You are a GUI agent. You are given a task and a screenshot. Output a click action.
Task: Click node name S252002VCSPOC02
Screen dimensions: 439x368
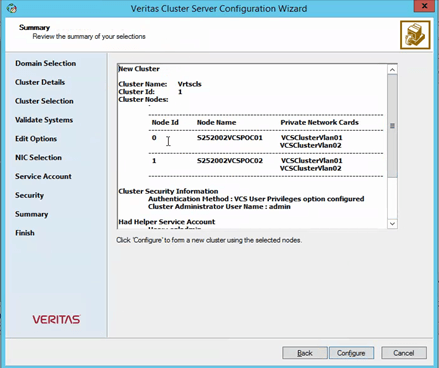tap(230, 161)
